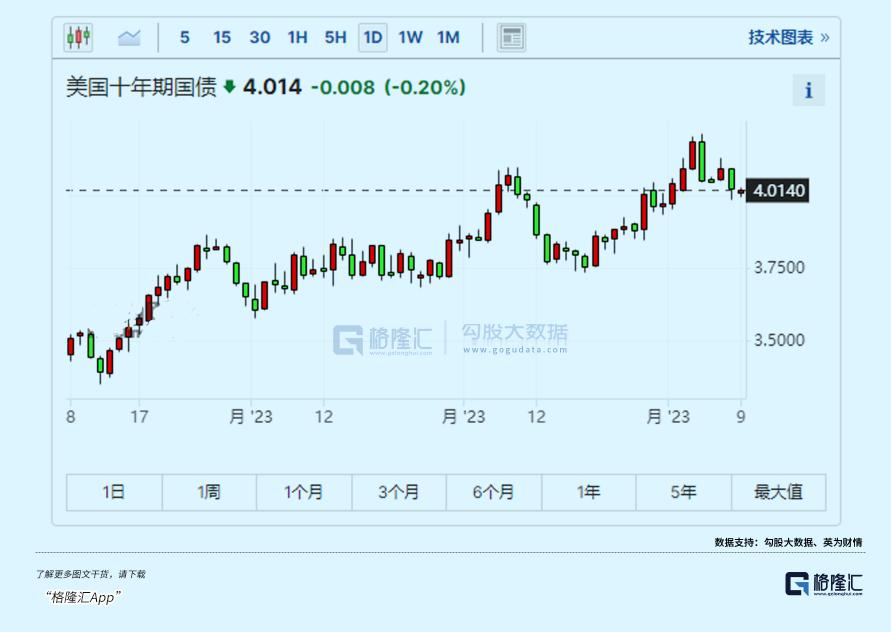Show the 1个月 time range
Screen dimensions: 891x632
tap(304, 492)
